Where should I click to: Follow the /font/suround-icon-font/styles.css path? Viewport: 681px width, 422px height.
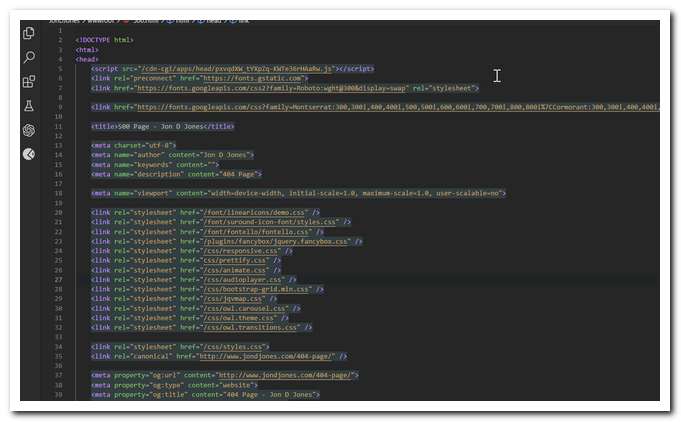pos(271,222)
